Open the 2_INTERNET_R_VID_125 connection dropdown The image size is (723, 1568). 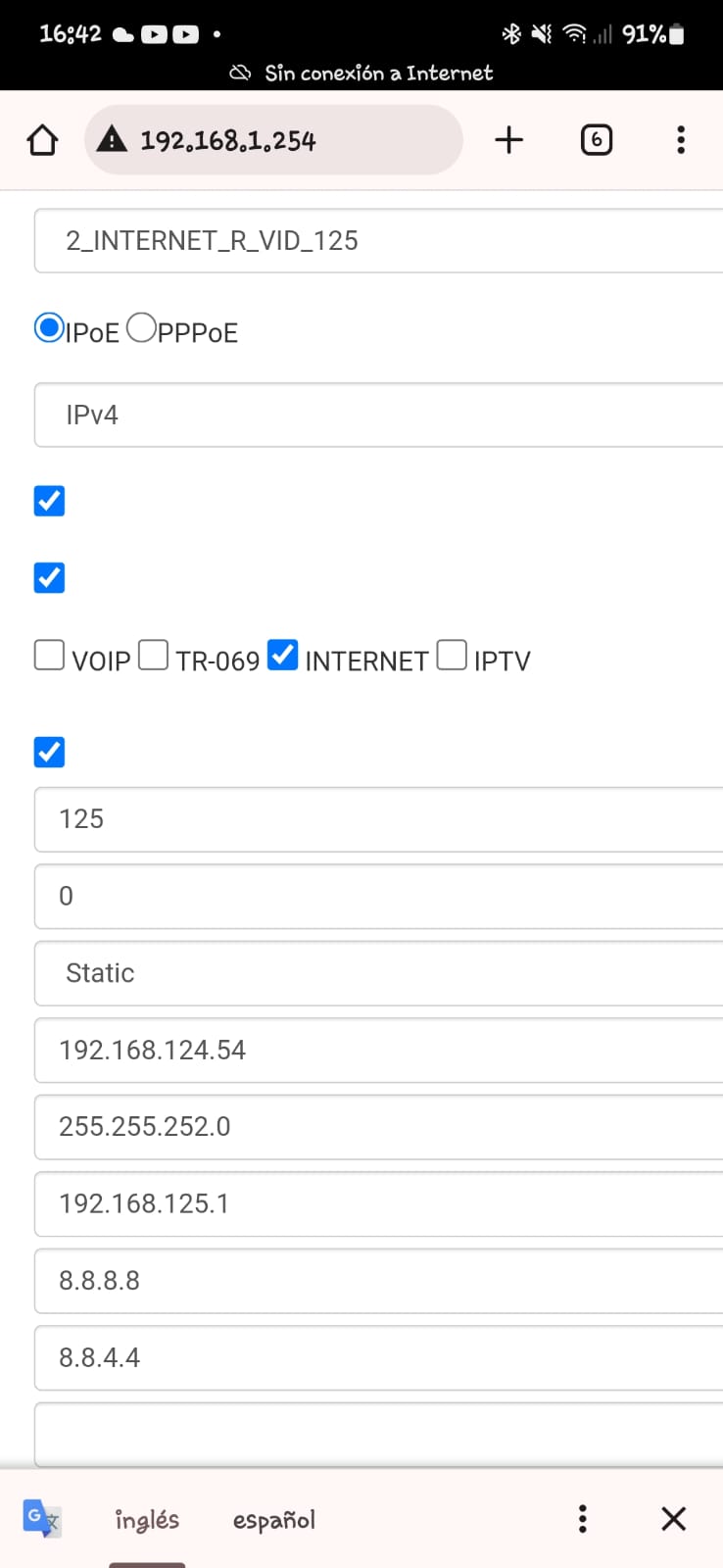point(378,241)
